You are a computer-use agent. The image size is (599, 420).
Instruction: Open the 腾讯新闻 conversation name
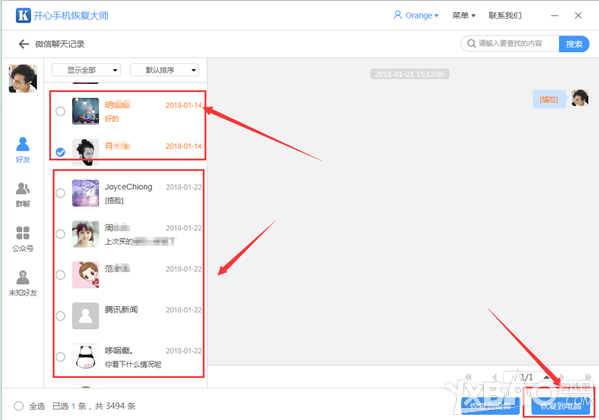click(121, 310)
